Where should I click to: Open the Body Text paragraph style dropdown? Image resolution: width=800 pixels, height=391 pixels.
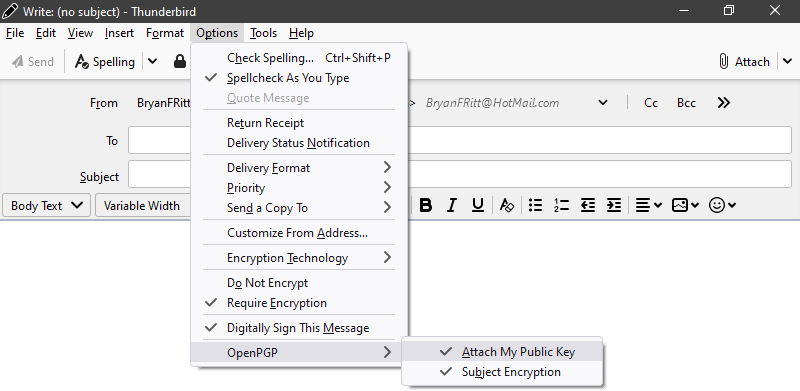[x=46, y=205]
